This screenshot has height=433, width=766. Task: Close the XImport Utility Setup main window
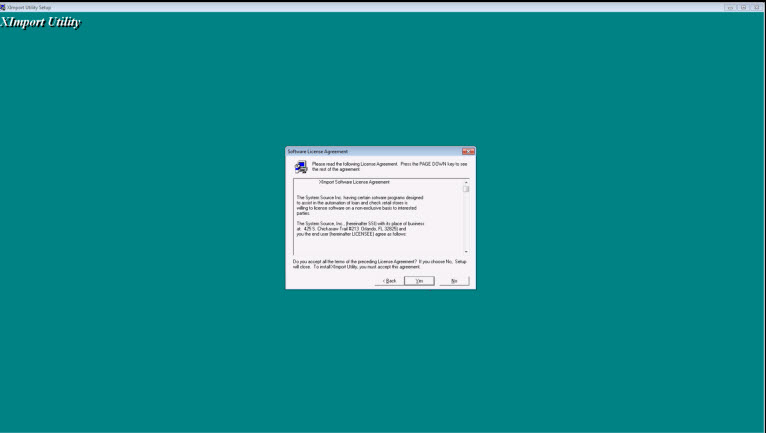point(757,7)
